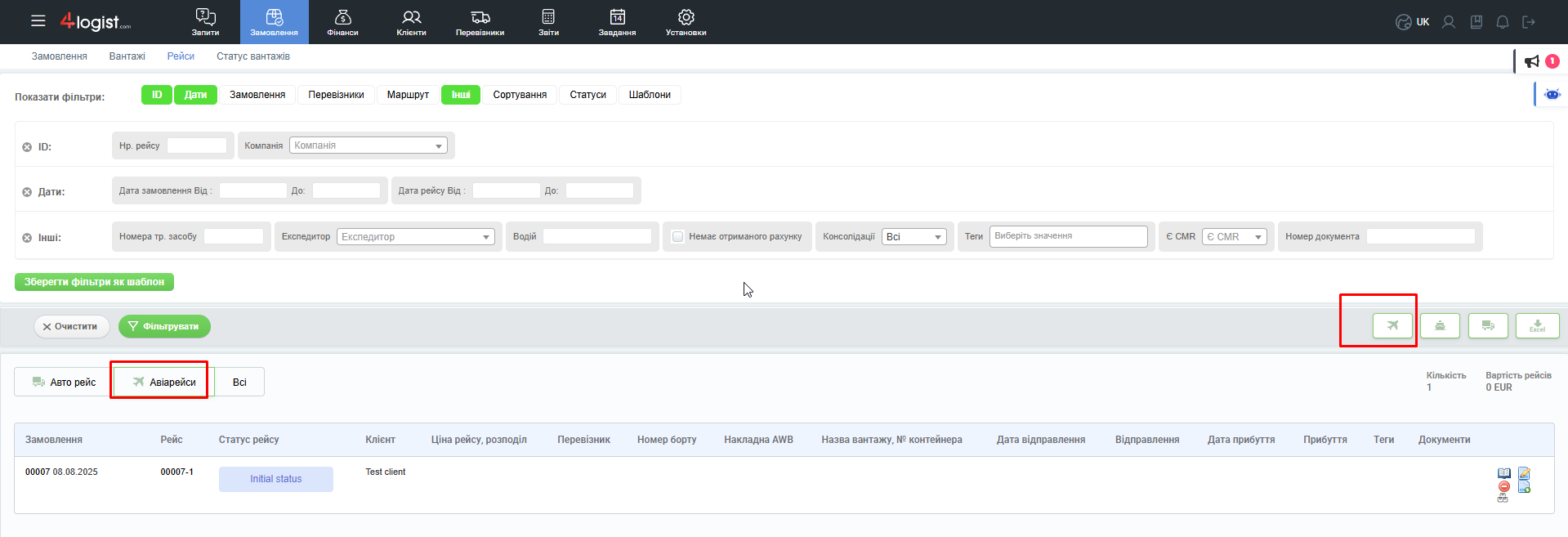
Task: Remove the ID filter row
Action: pyautogui.click(x=27, y=147)
